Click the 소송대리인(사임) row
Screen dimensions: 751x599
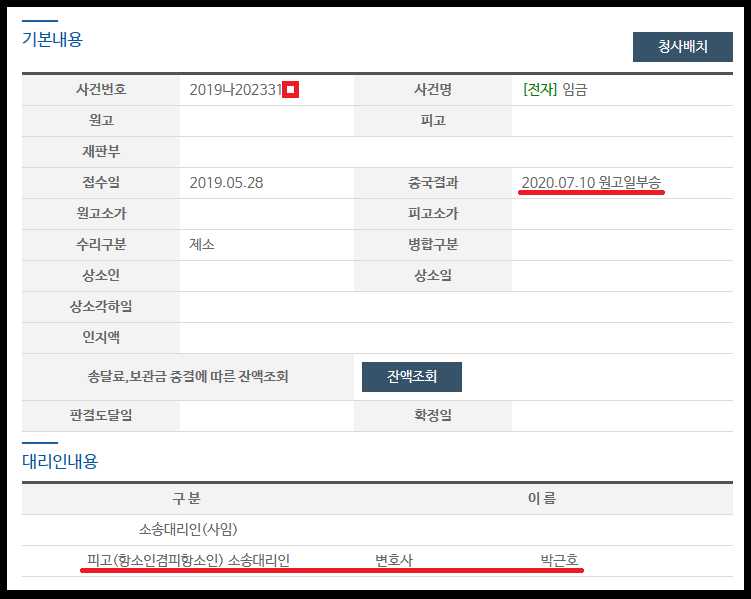[188, 529]
